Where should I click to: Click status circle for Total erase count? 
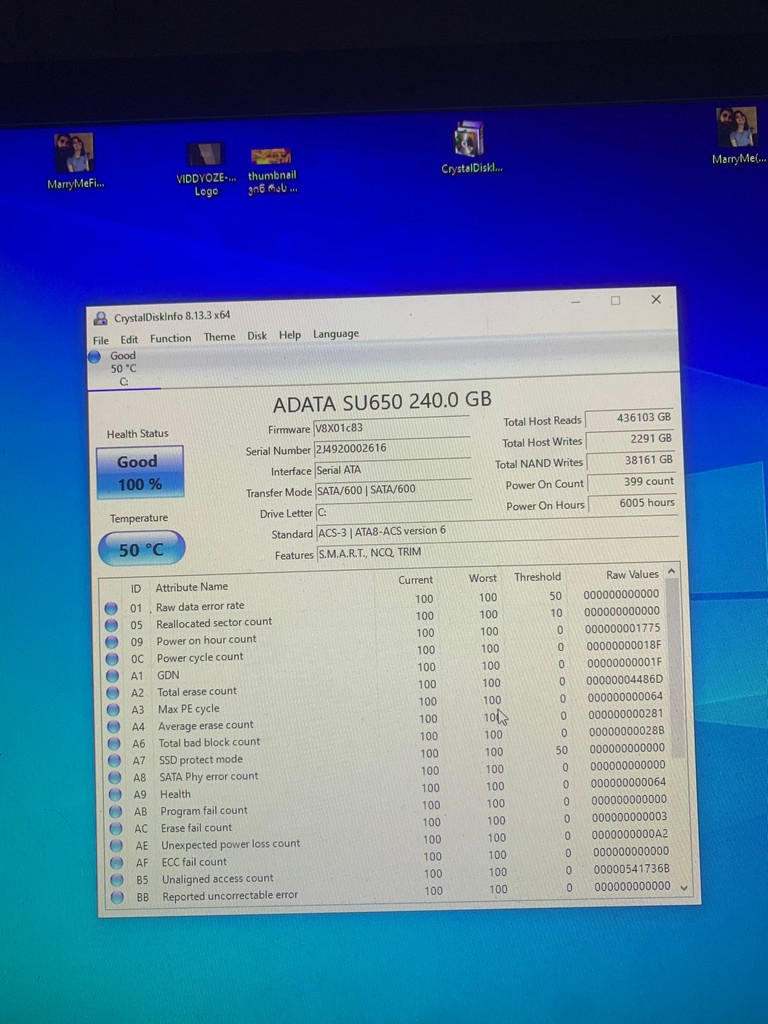tap(113, 693)
